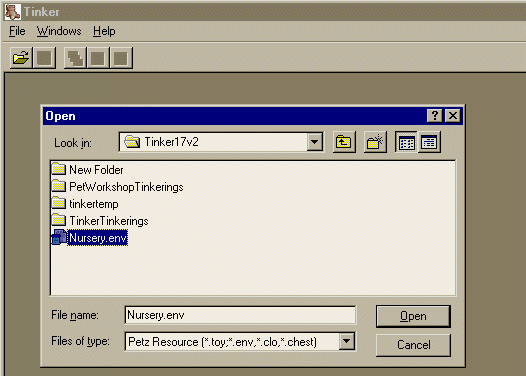Open the Help menu

(104, 31)
